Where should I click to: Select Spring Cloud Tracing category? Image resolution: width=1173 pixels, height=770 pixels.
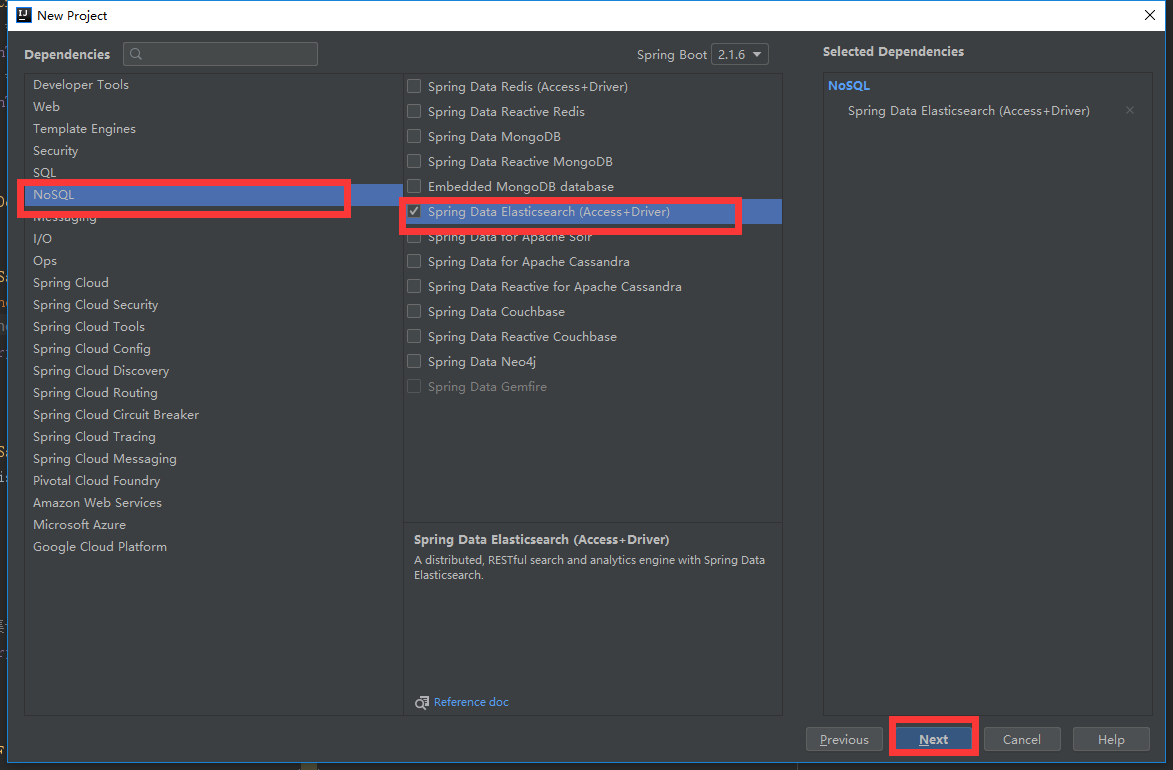(213, 436)
